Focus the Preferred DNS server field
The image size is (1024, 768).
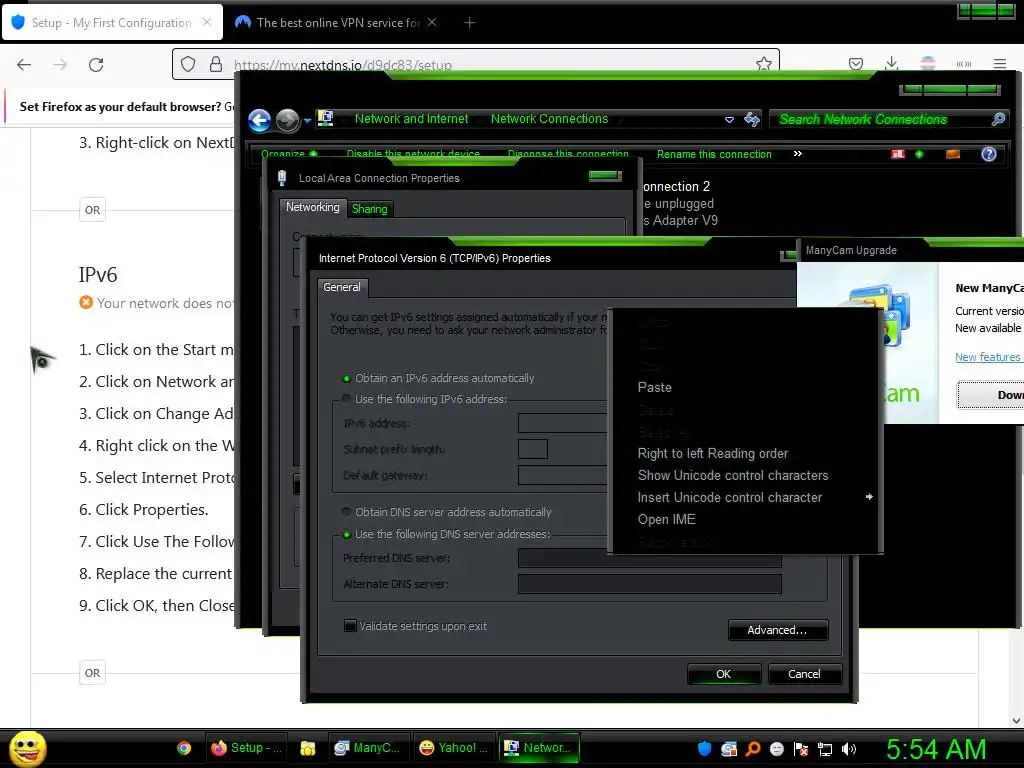[x=649, y=558]
